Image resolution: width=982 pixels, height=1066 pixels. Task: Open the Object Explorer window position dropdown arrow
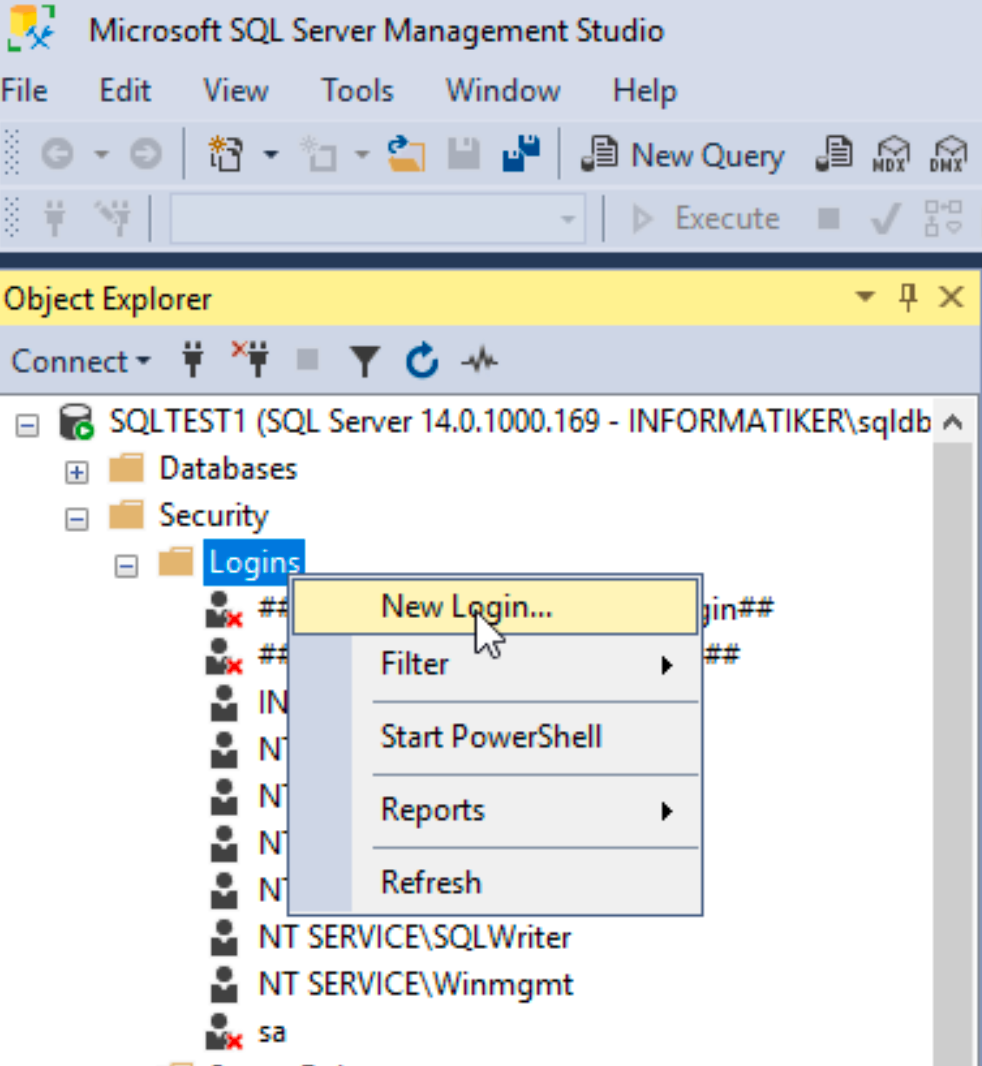864,297
